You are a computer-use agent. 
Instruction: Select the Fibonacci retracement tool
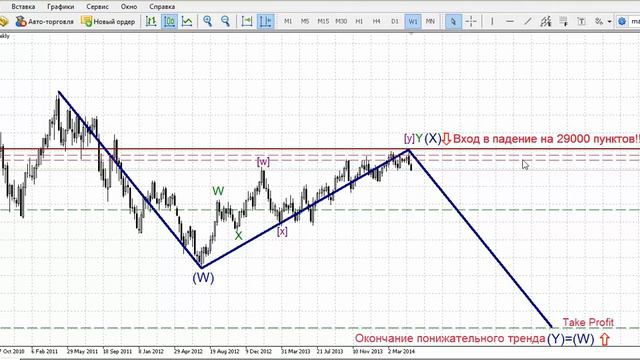tap(564, 22)
